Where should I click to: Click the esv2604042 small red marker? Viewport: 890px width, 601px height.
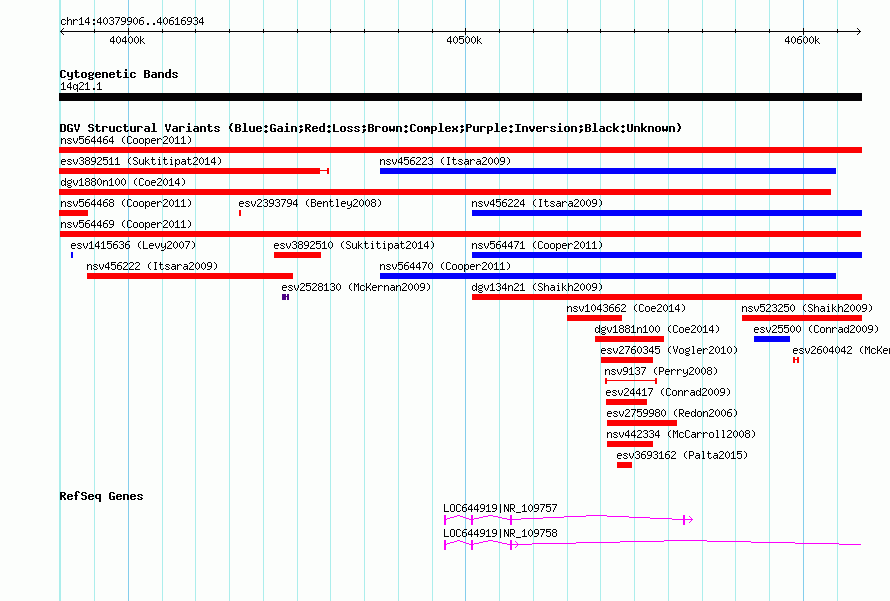point(796,360)
